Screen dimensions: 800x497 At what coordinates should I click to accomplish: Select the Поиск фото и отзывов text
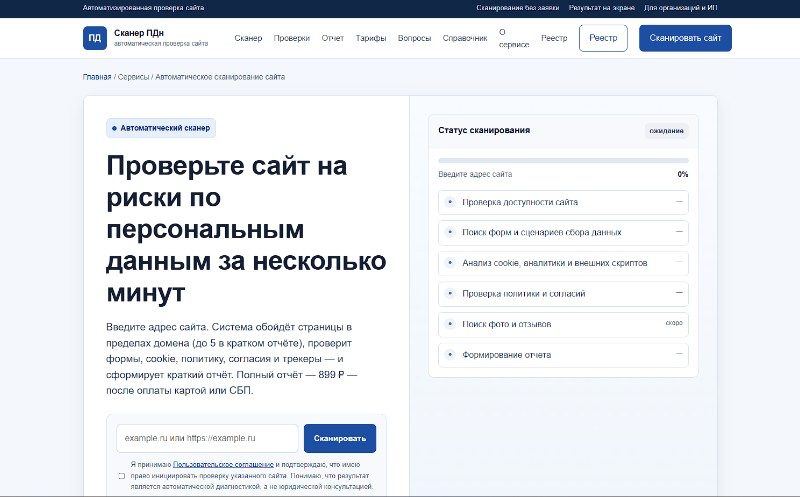point(507,324)
